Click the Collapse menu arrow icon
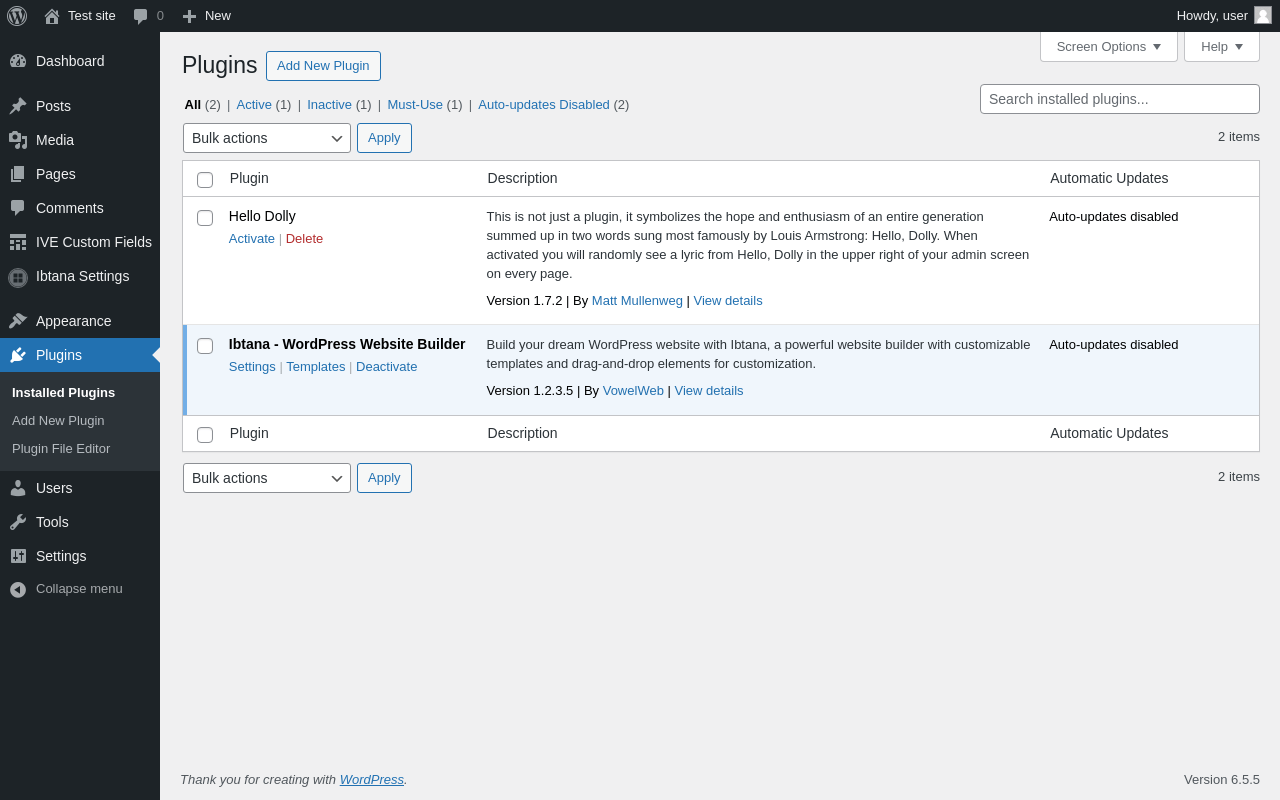 [x=18, y=589]
